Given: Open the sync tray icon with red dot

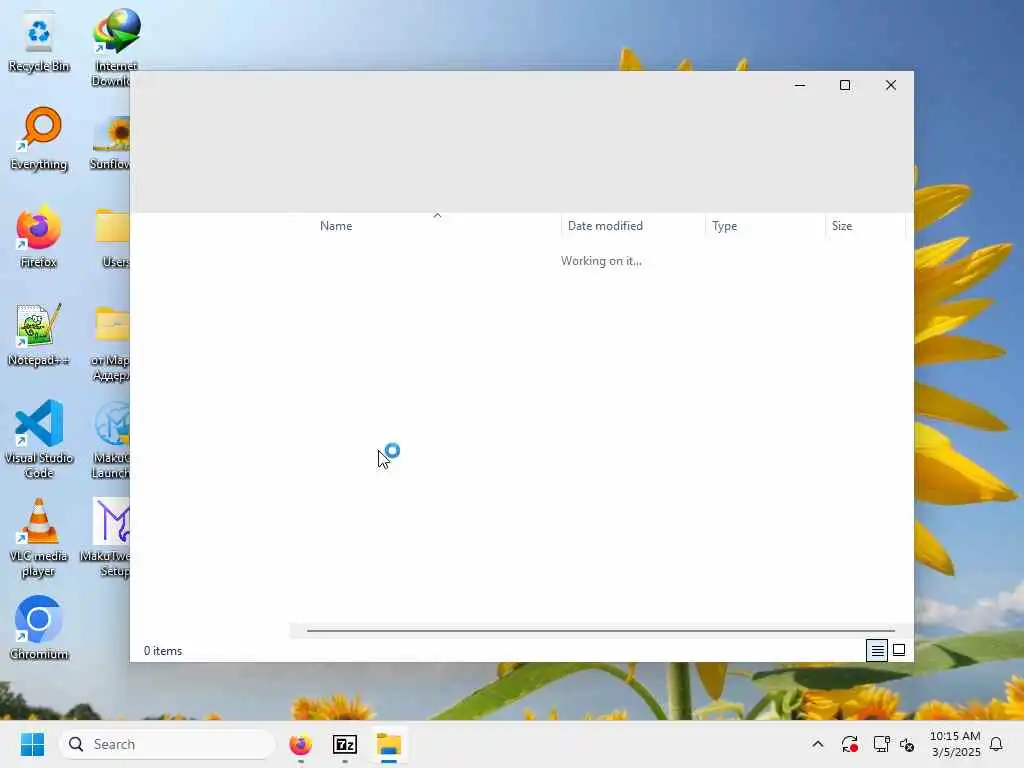Looking at the screenshot, I should pos(850,744).
